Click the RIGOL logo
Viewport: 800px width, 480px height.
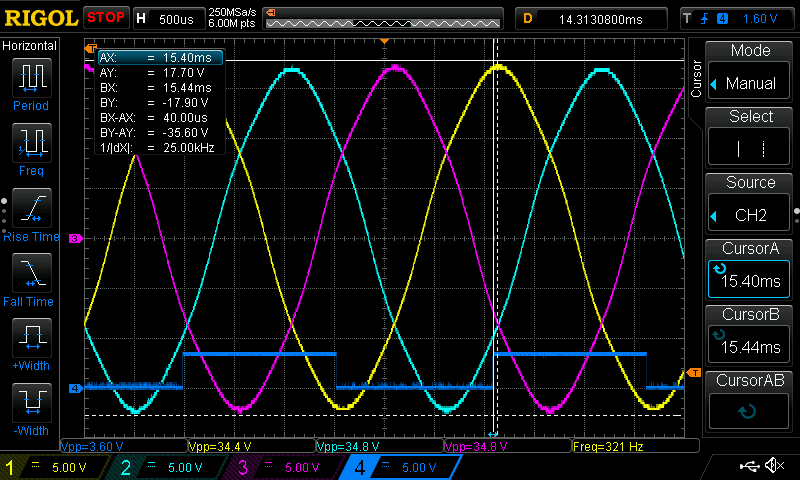tap(41, 18)
